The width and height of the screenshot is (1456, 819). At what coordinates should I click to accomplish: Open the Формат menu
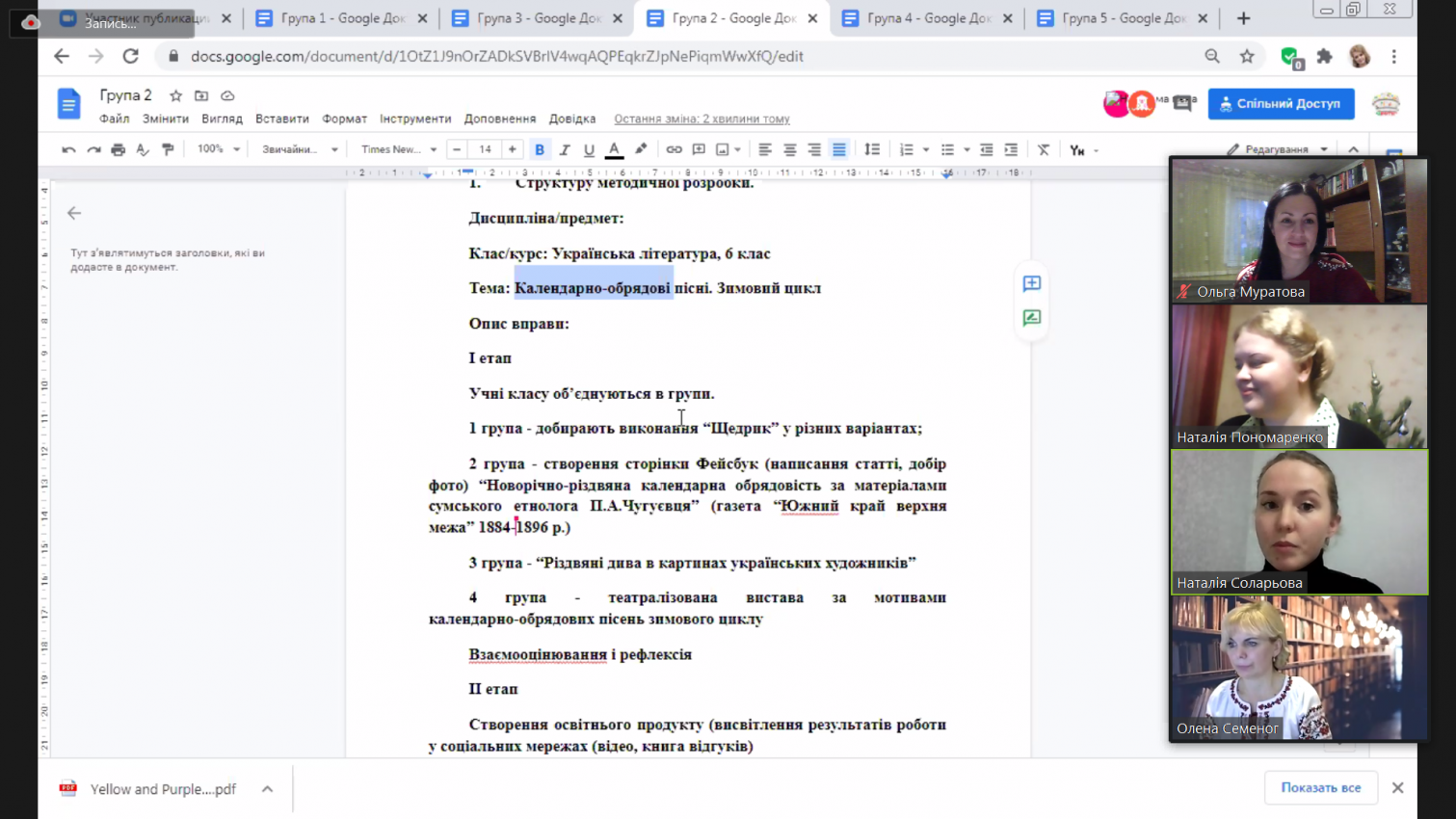[344, 119]
